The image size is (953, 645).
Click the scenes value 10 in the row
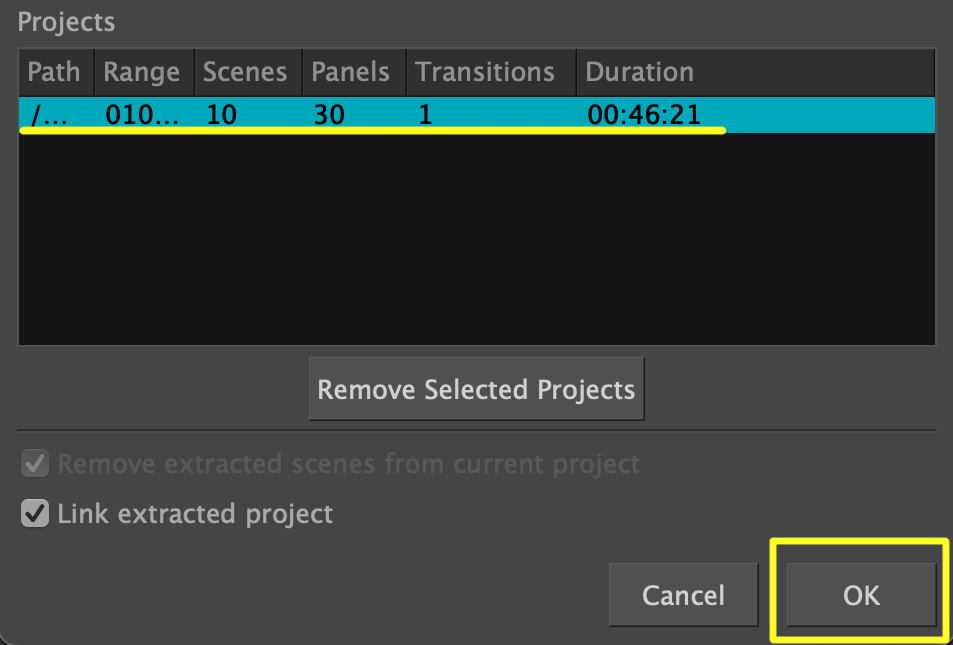pos(222,114)
